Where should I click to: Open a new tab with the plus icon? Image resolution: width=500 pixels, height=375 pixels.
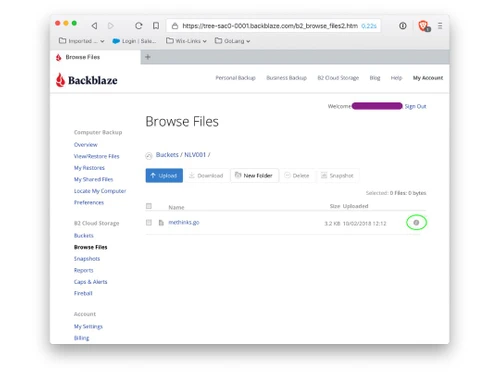[148, 57]
